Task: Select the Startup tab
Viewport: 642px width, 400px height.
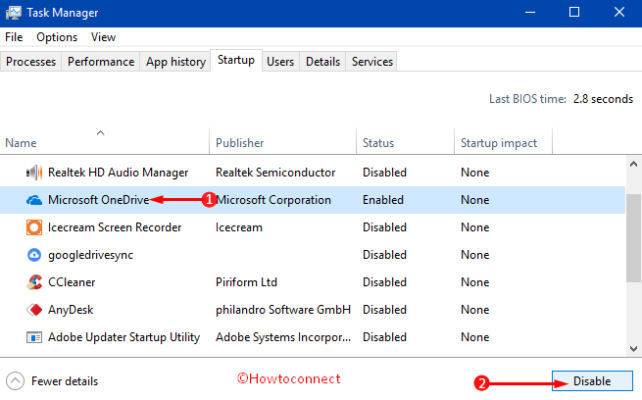Action: coord(236,60)
